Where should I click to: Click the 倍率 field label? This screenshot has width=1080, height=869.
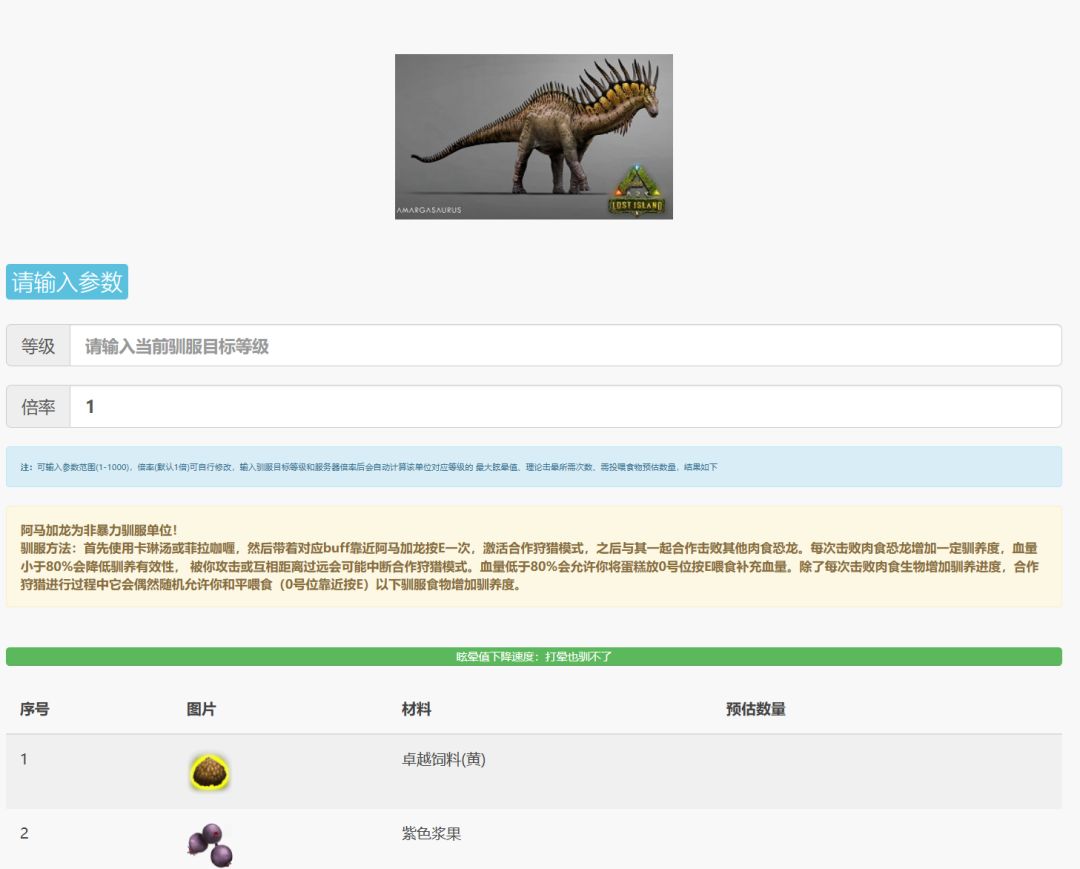(x=38, y=406)
